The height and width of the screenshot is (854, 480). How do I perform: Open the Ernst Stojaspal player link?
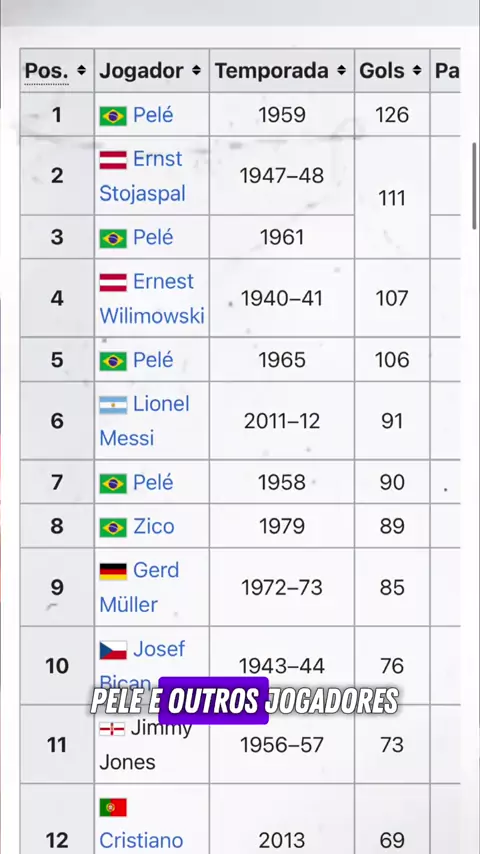(143, 176)
